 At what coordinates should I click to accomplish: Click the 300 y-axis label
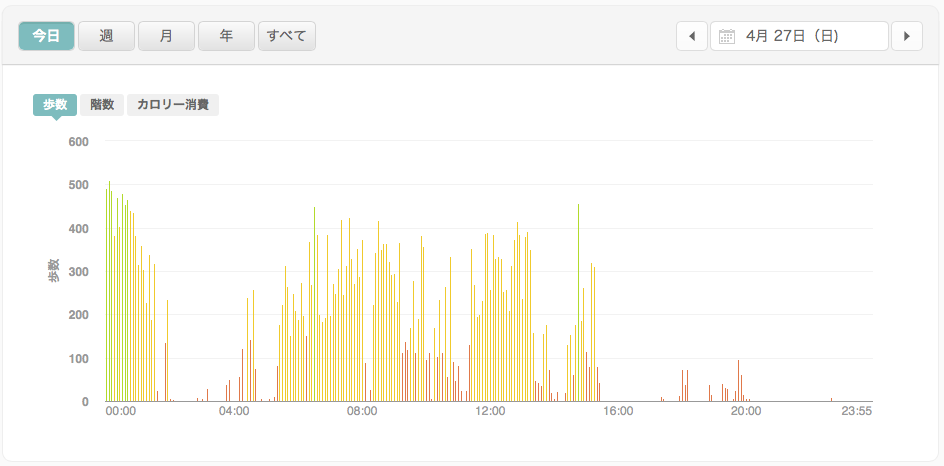[x=78, y=272]
